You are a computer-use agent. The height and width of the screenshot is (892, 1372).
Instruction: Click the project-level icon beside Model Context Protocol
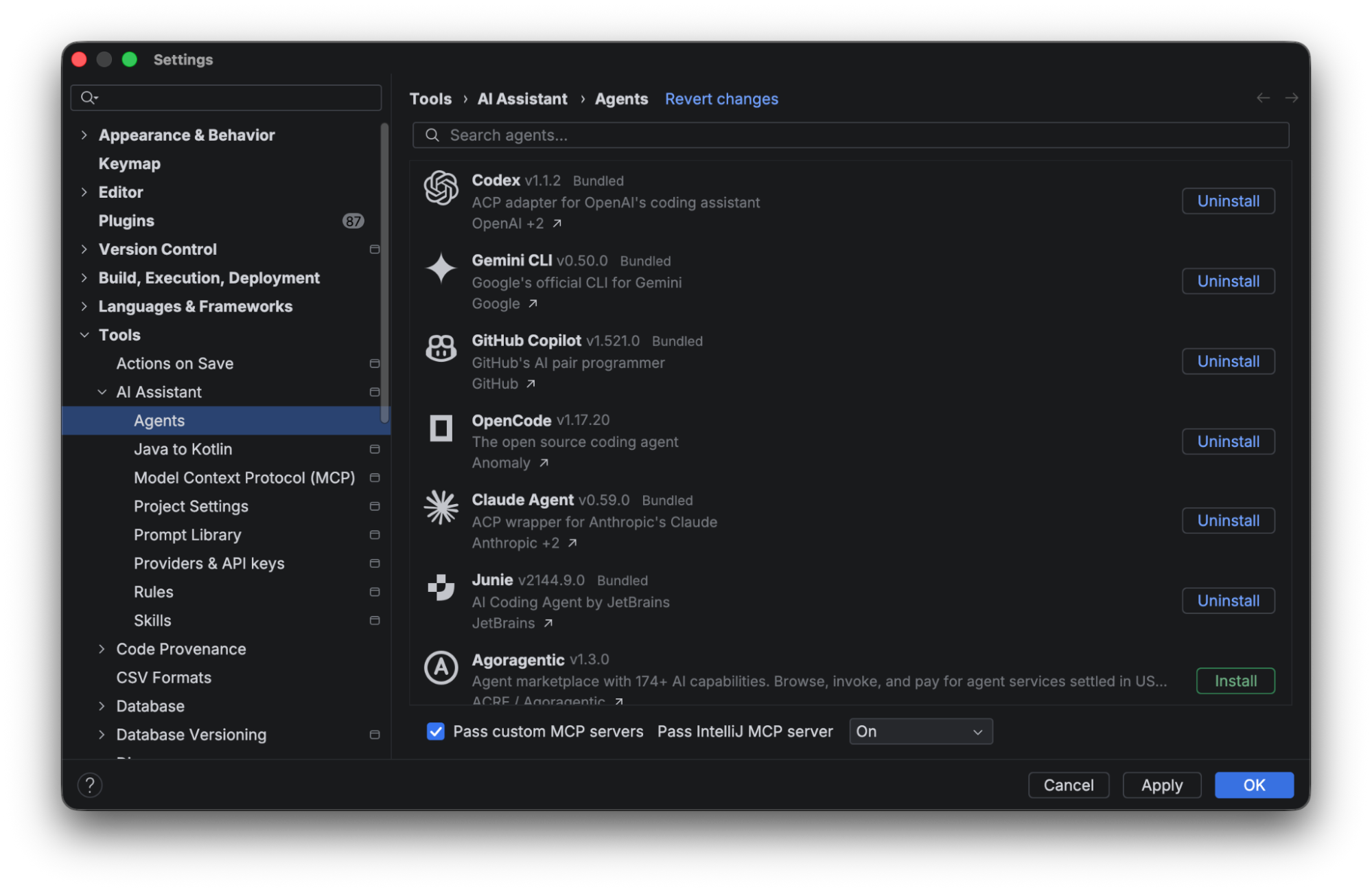tap(375, 477)
